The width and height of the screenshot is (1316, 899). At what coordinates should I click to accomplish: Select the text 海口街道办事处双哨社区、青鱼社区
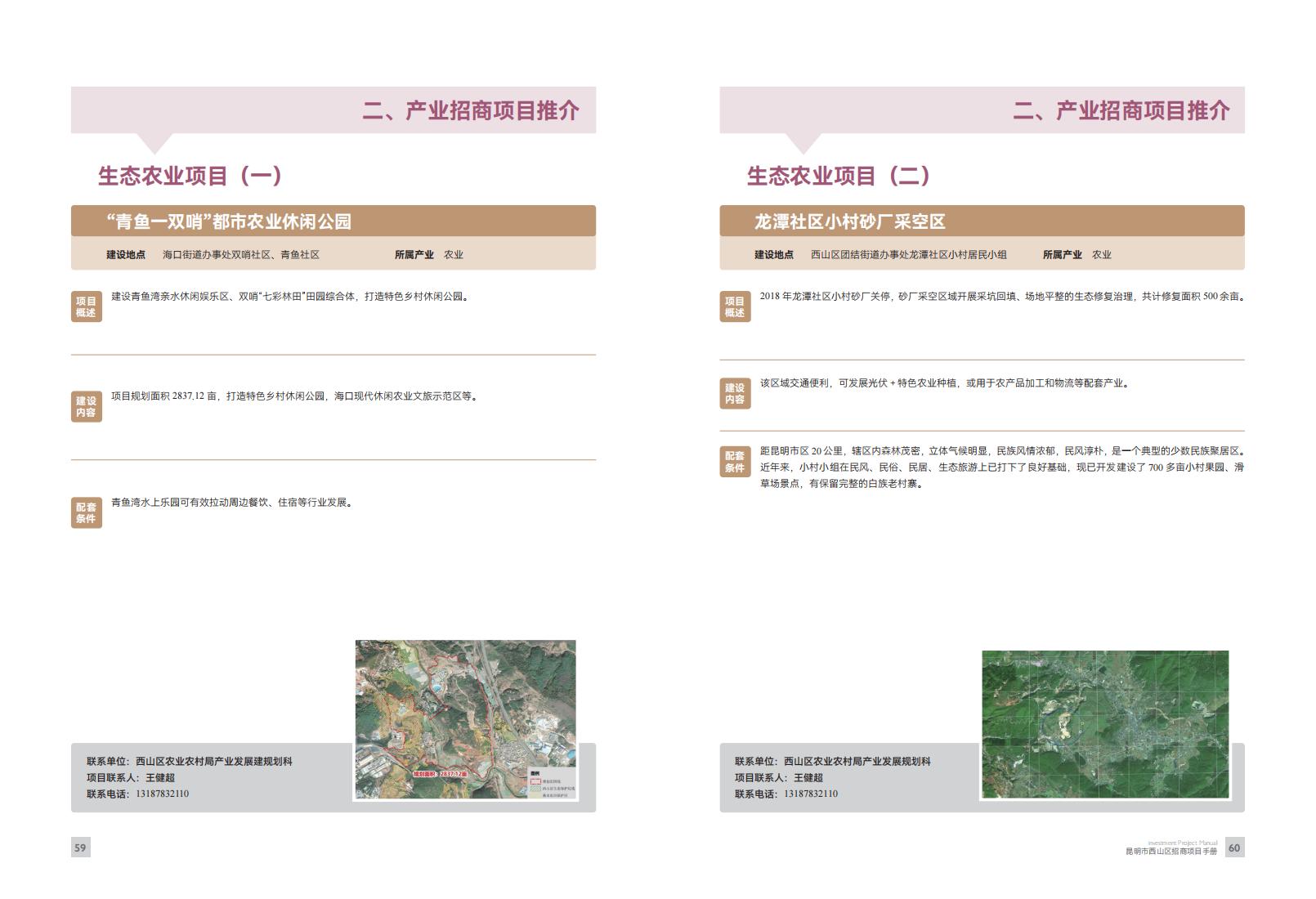pyautogui.click(x=241, y=255)
